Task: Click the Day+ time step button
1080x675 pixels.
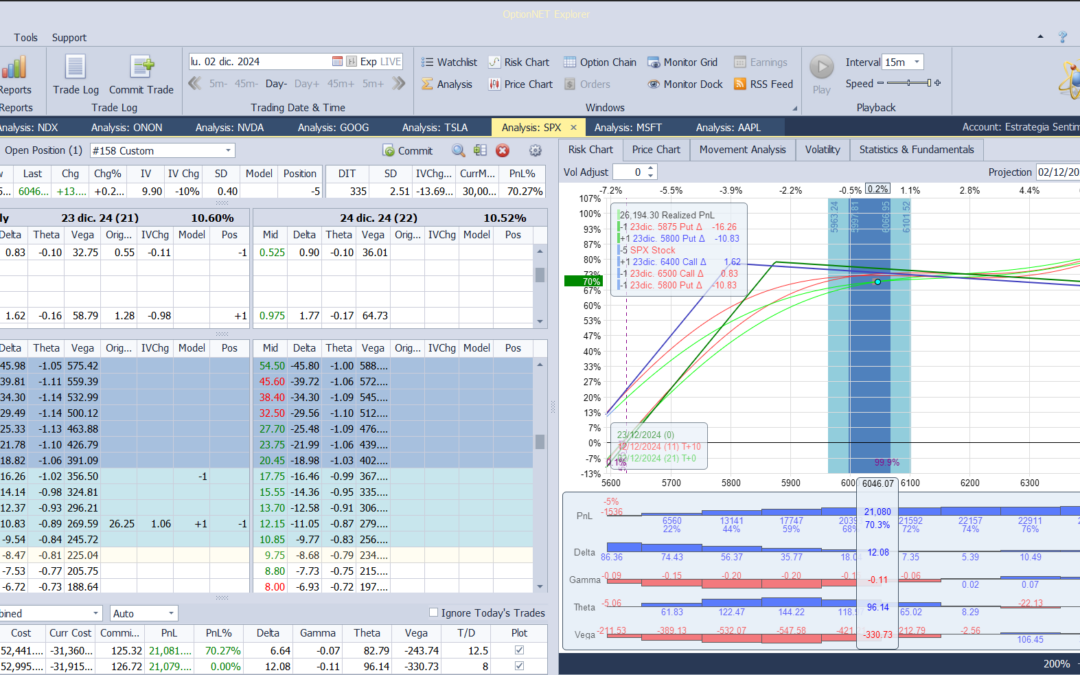Action: pos(307,83)
